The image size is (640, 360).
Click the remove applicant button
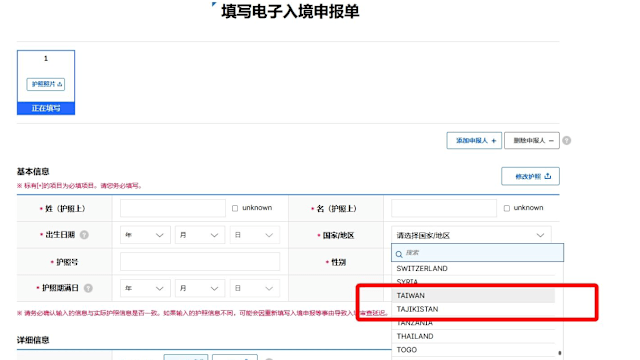point(532,140)
